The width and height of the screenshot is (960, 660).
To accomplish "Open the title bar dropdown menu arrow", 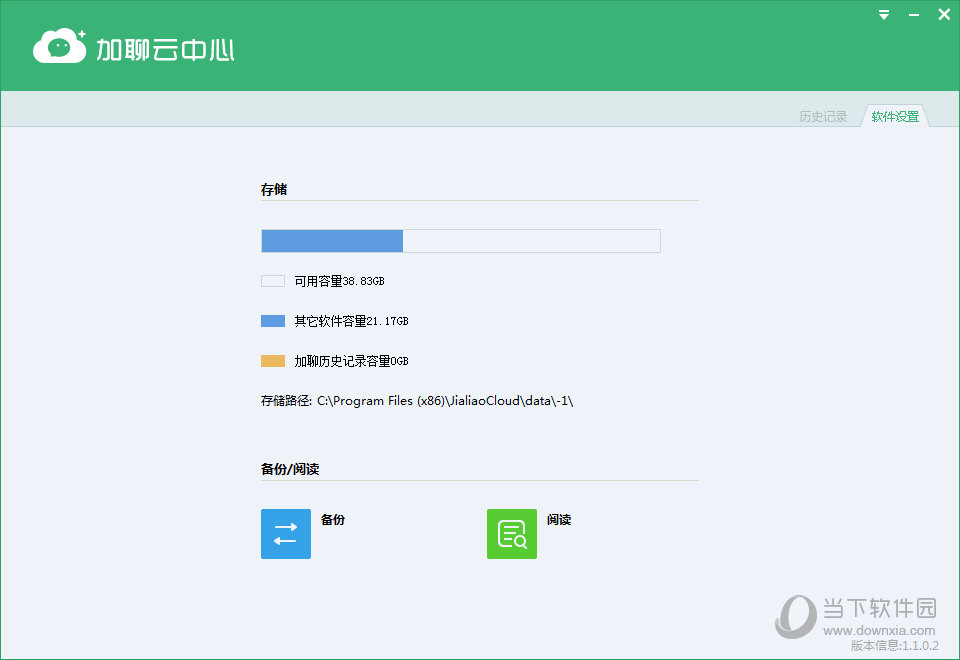I will [x=883, y=15].
